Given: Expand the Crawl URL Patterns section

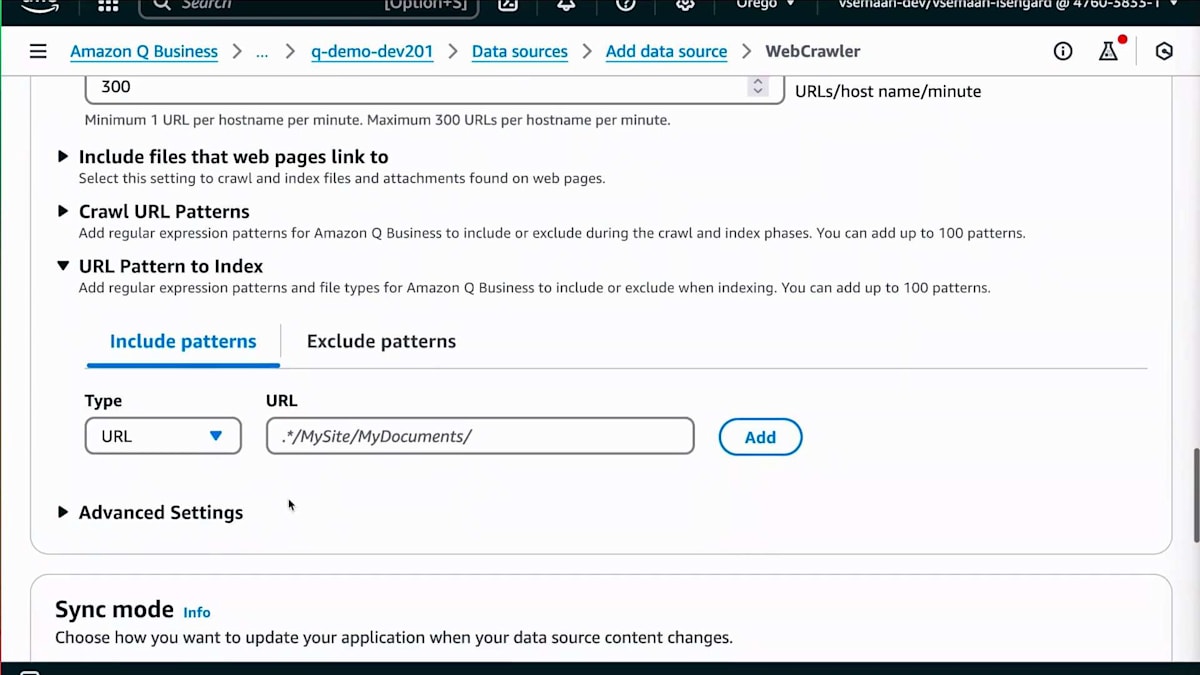Looking at the screenshot, I should click(164, 212).
